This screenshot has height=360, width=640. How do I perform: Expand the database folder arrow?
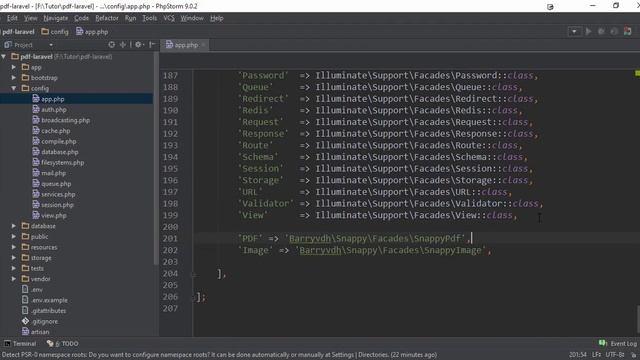point(14,226)
